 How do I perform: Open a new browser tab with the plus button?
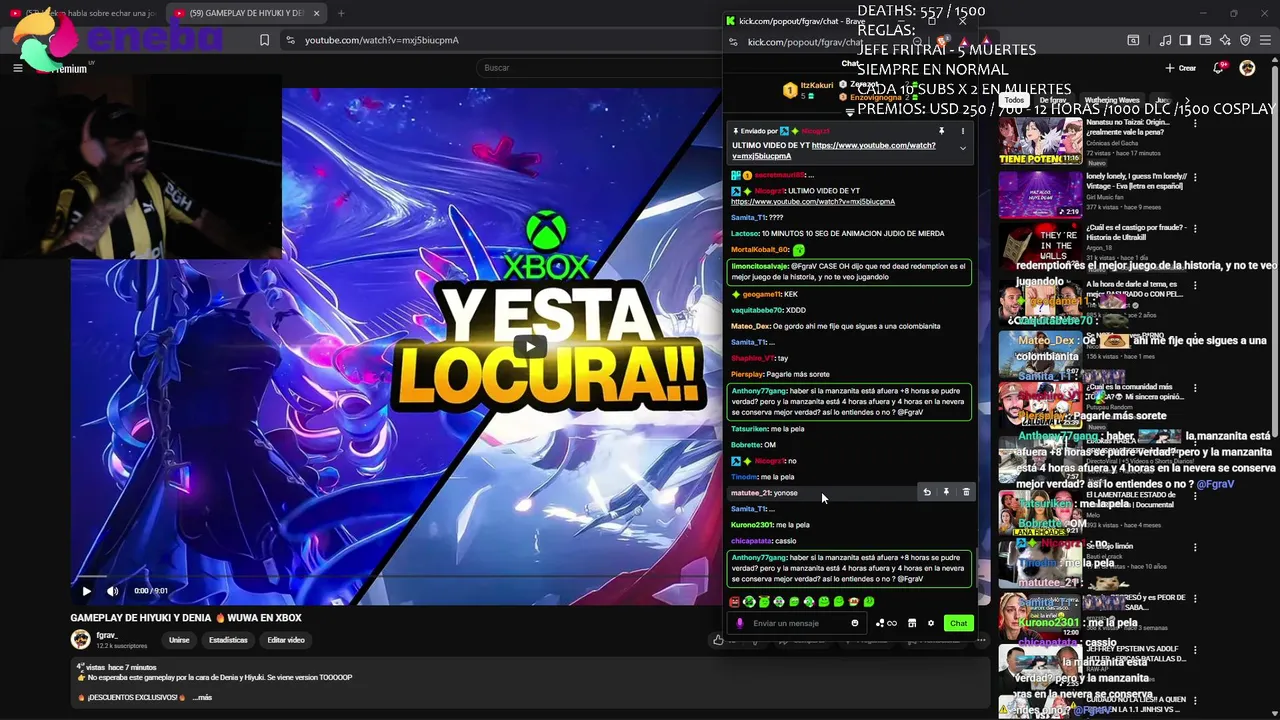coord(341,13)
